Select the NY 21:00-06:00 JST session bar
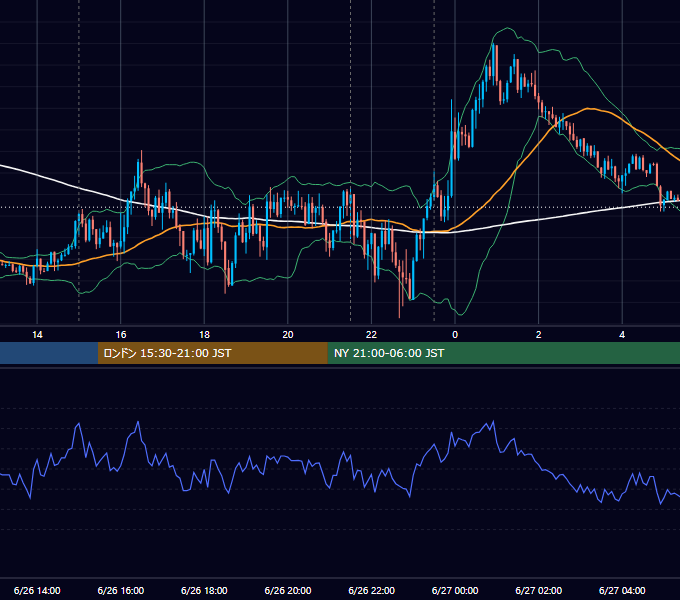The width and height of the screenshot is (680, 600). [x=503, y=353]
